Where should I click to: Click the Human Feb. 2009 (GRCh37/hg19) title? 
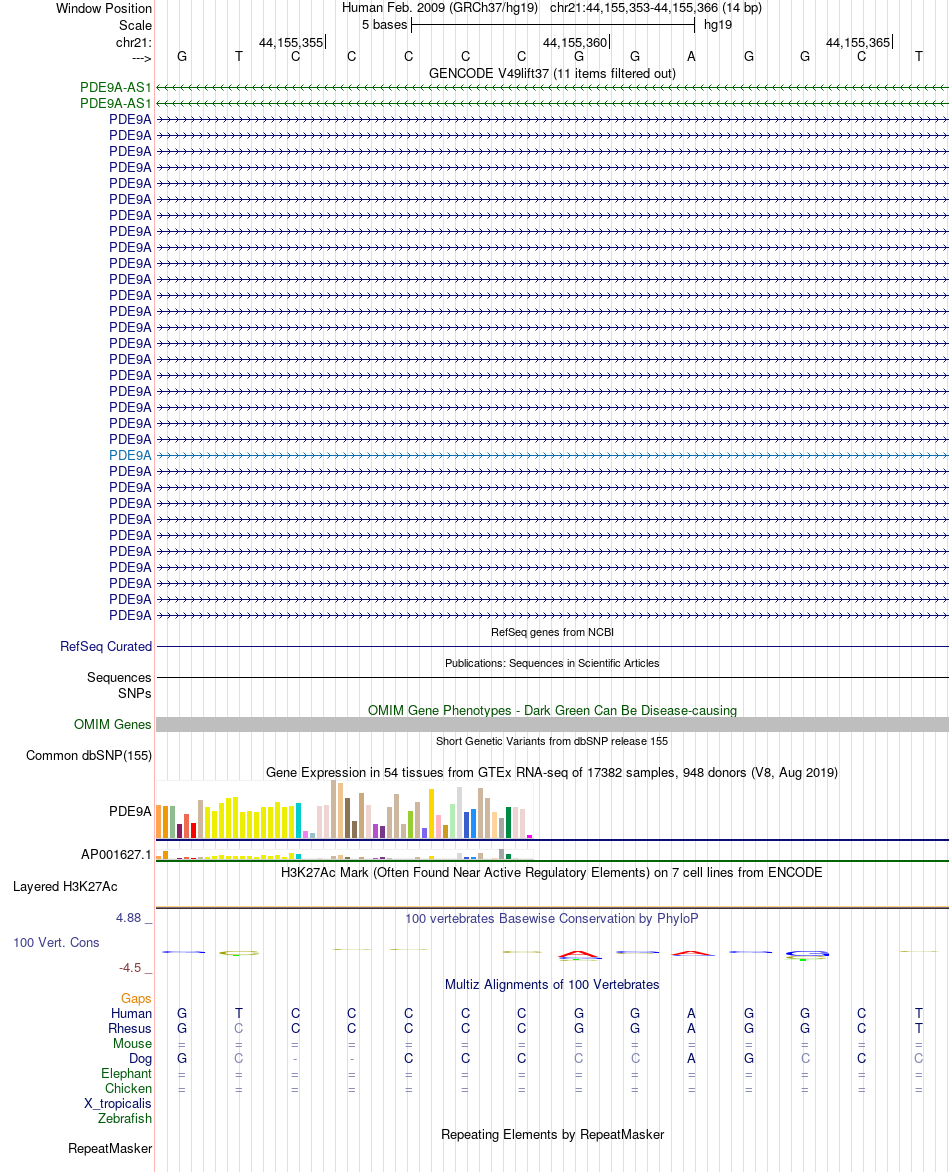pos(439,8)
